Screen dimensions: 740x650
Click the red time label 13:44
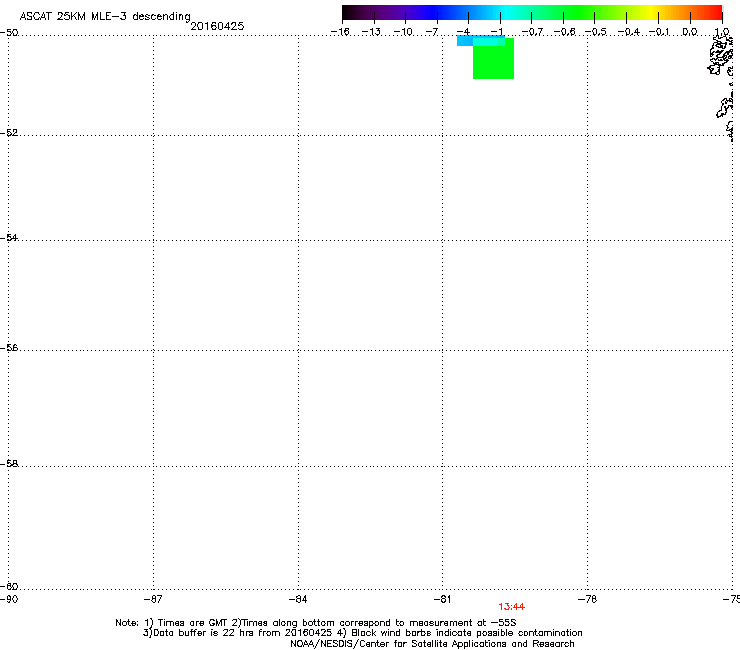click(512, 607)
